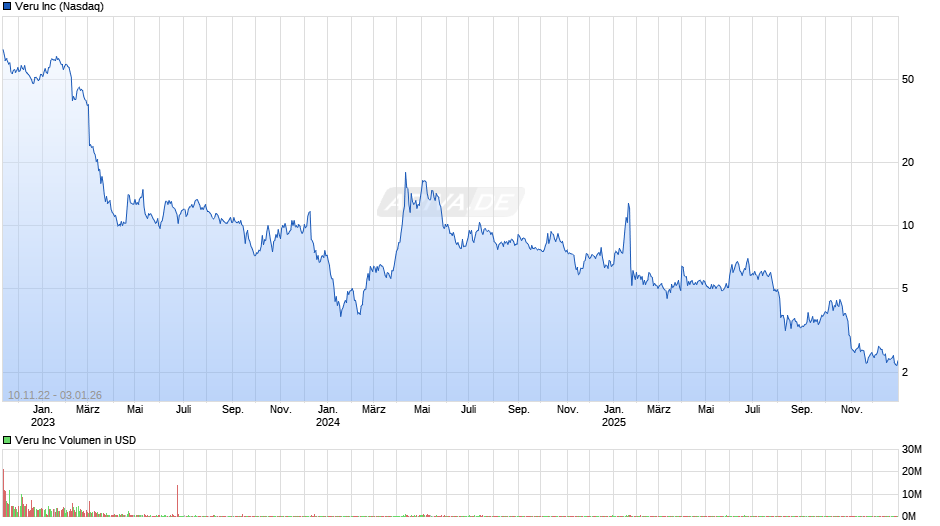The image size is (940, 526).
Task: Click the volume axis label 30M
Action: pos(912,449)
